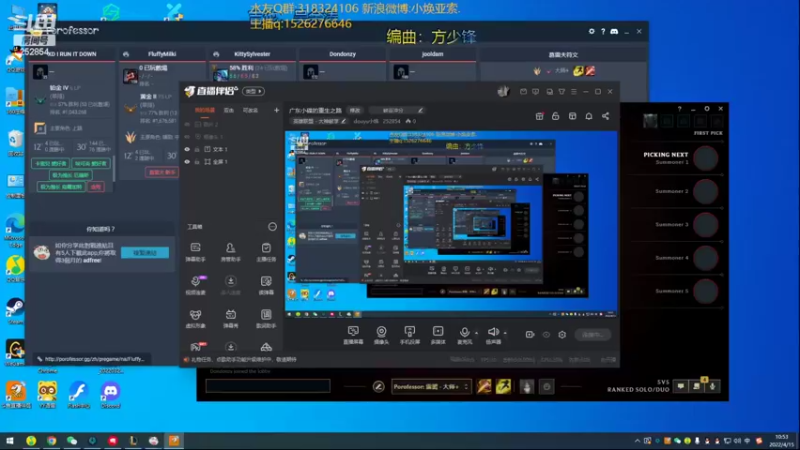Open 主播任务 in the toolbox panel

click(x=266, y=252)
